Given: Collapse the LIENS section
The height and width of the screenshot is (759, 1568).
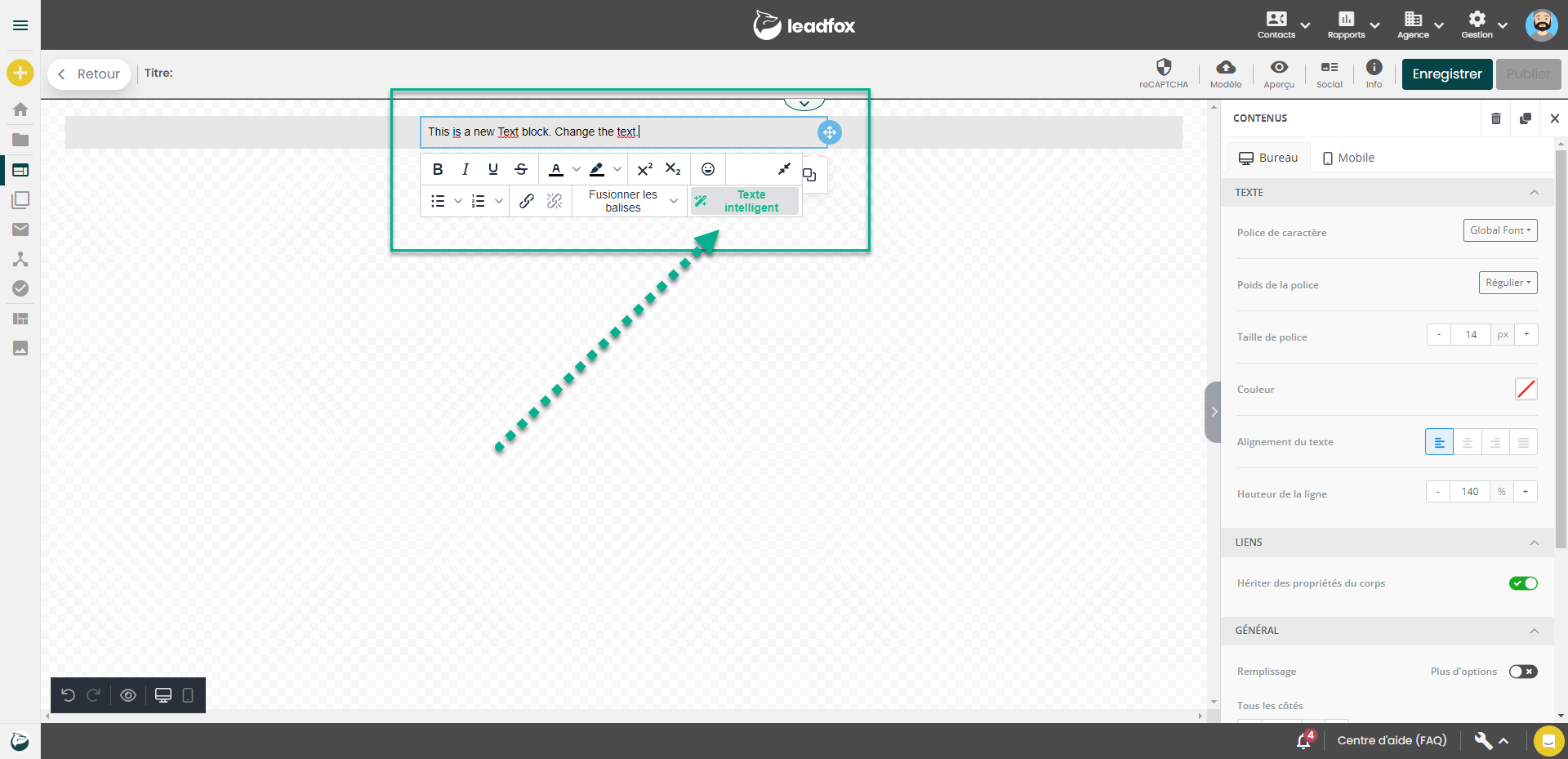Looking at the screenshot, I should pyautogui.click(x=1534, y=542).
